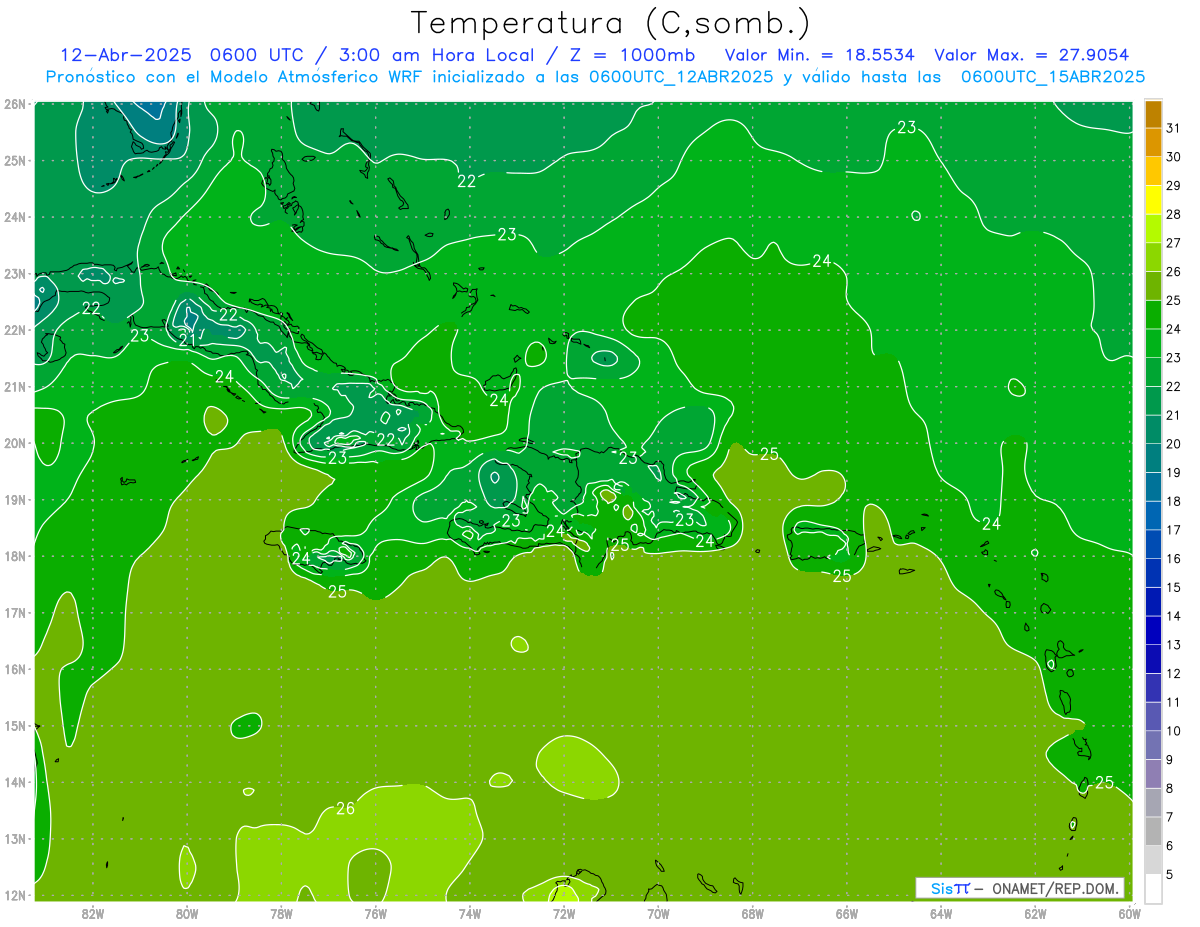Click the 76W longitude axis label
The width and height of the screenshot is (1200, 927).
375,913
